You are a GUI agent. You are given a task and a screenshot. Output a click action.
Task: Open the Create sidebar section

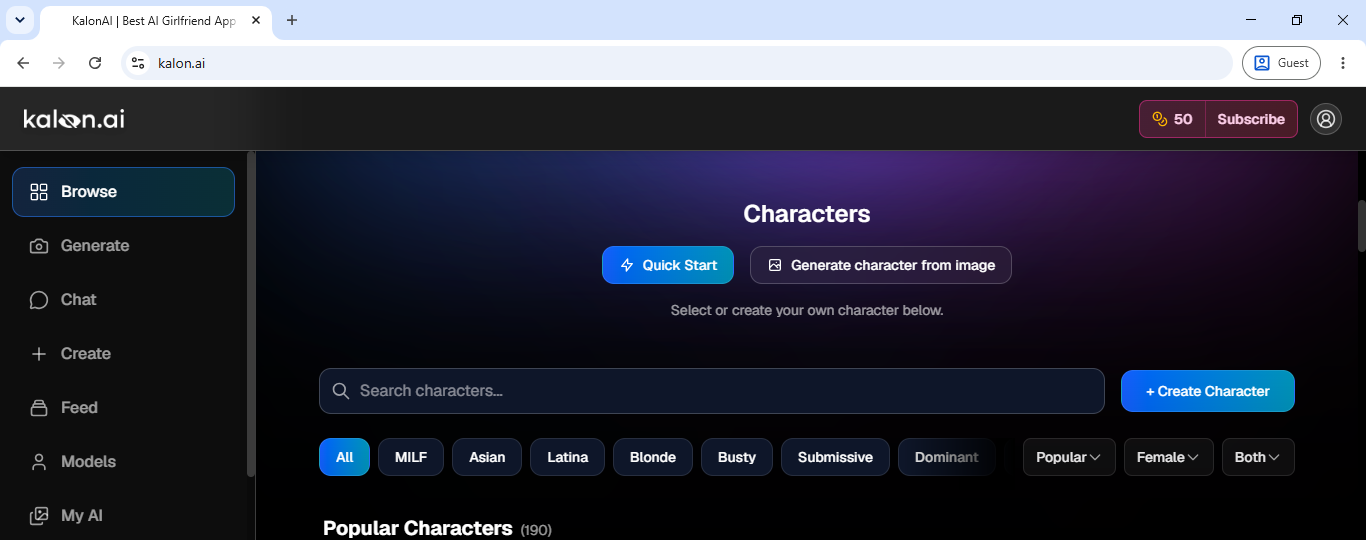[123, 354]
